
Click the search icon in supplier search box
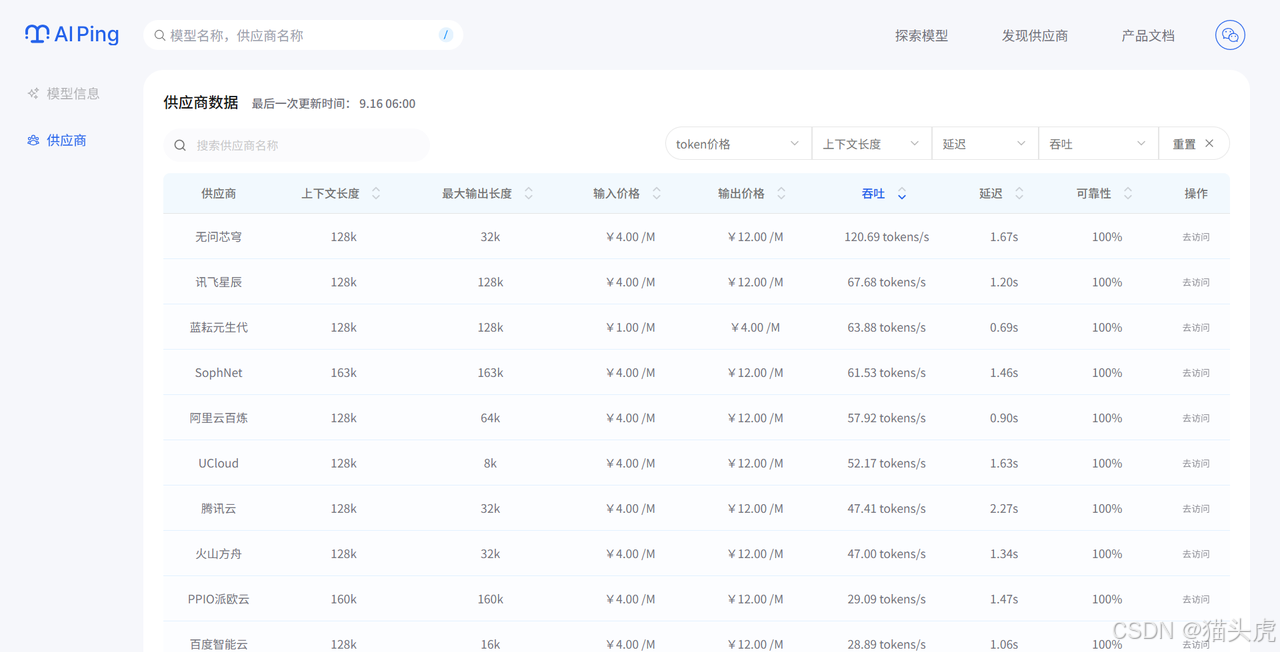180,145
